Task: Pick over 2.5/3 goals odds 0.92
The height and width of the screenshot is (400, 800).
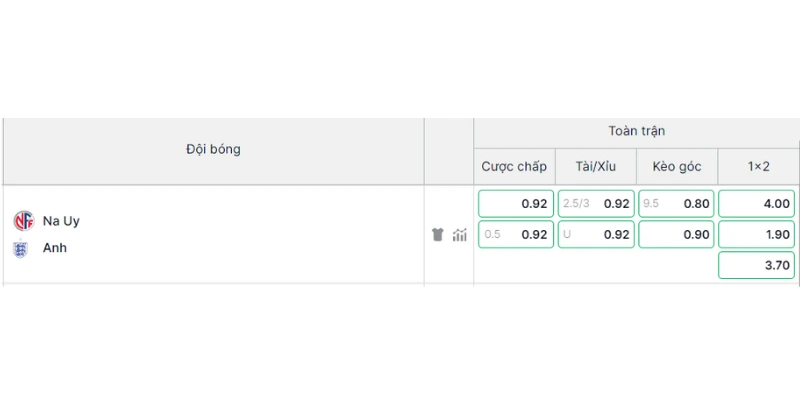Action: click(596, 204)
